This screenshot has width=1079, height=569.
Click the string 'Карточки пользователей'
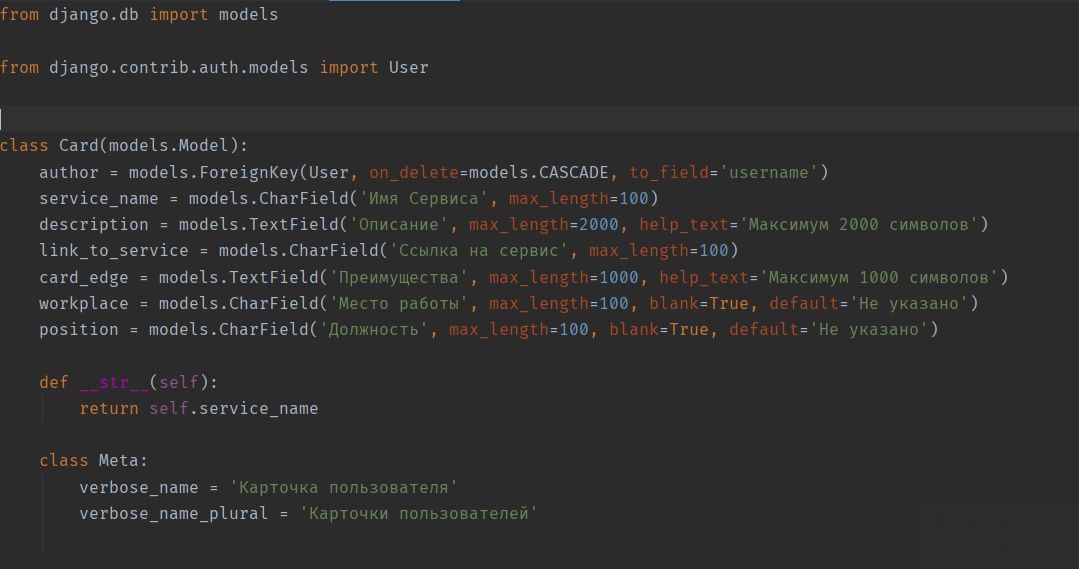[x=418, y=514]
